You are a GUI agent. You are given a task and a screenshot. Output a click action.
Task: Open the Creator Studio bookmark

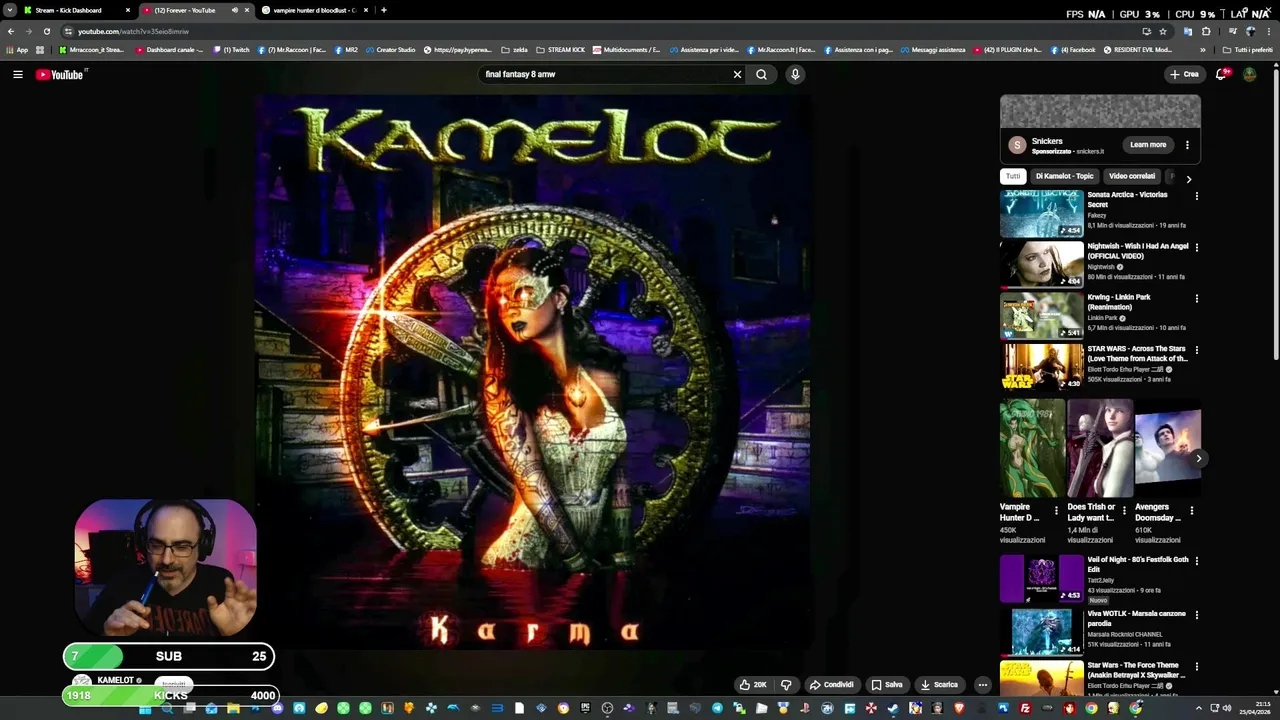pyautogui.click(x=389, y=50)
